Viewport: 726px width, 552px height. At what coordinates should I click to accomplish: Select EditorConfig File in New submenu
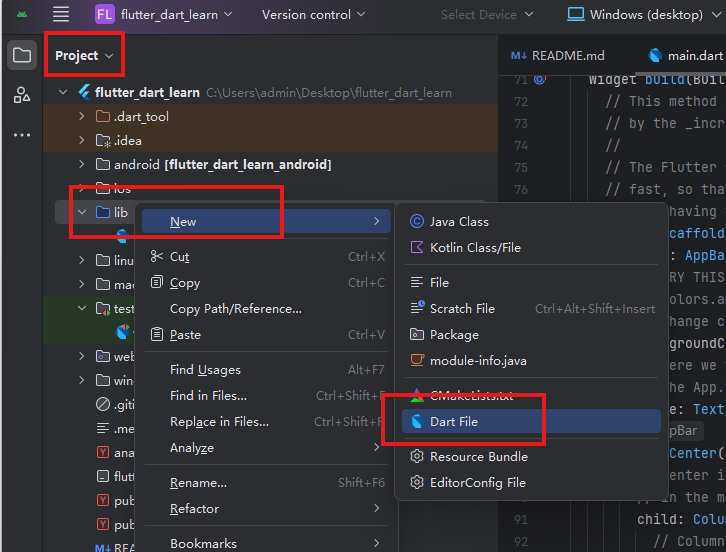[x=531, y=482]
